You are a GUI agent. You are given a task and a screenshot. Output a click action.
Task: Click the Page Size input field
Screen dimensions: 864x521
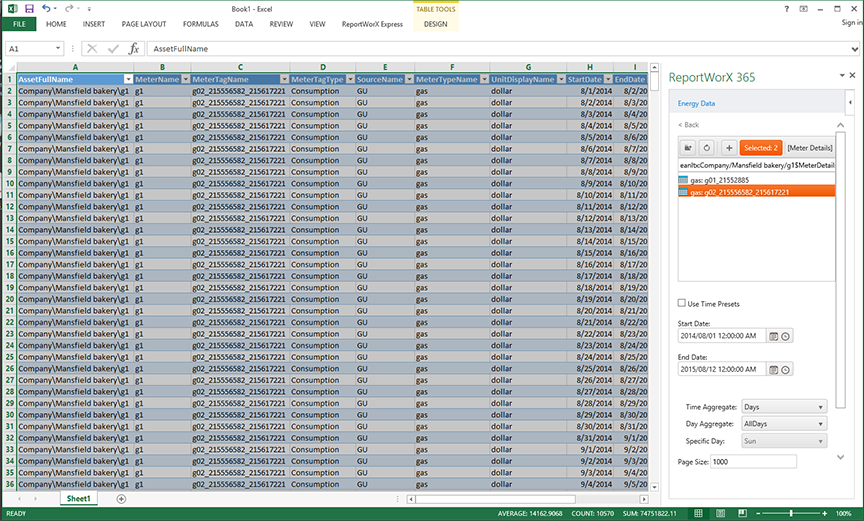pos(753,462)
